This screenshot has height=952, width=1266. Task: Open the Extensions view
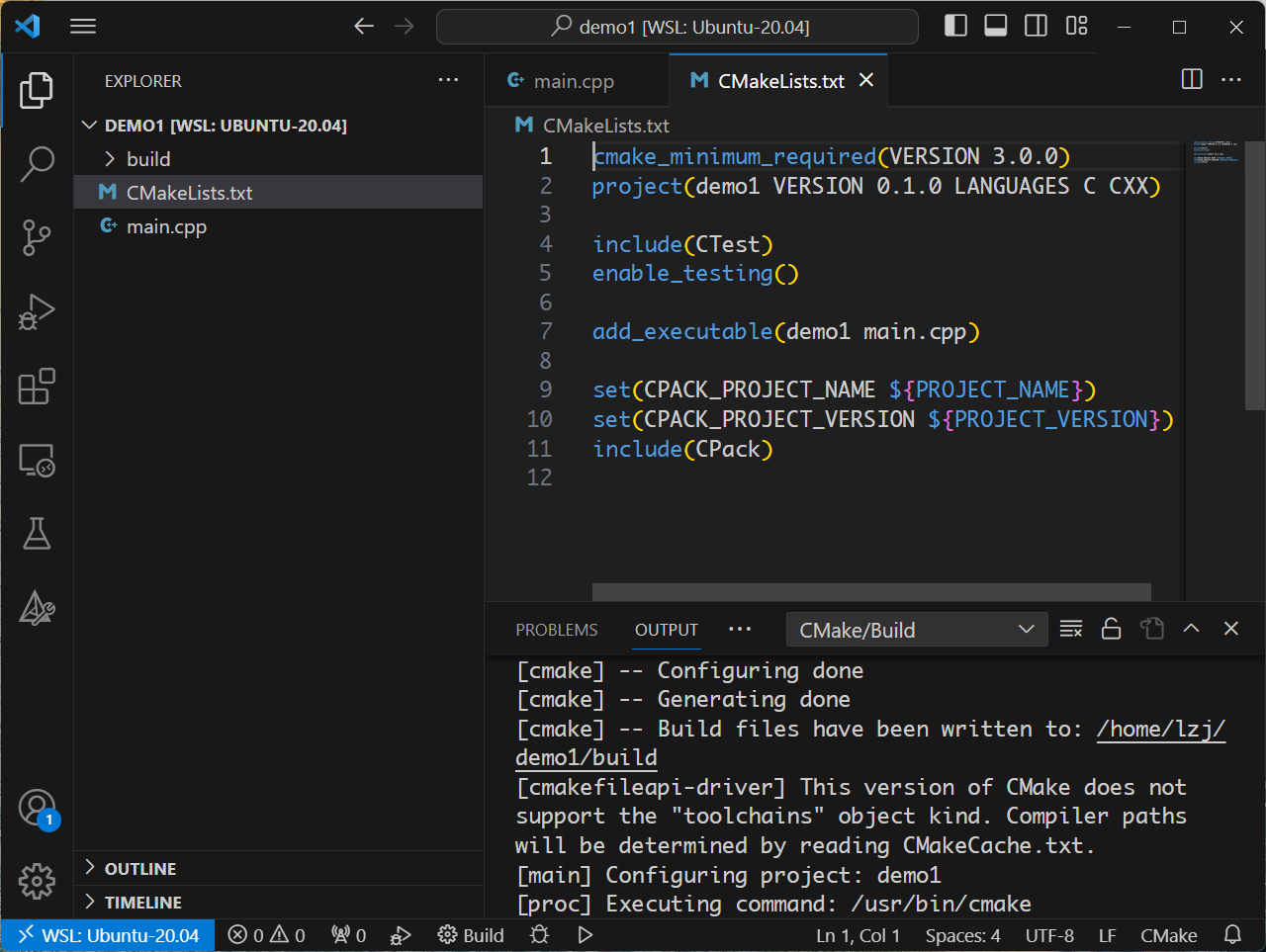(x=37, y=387)
